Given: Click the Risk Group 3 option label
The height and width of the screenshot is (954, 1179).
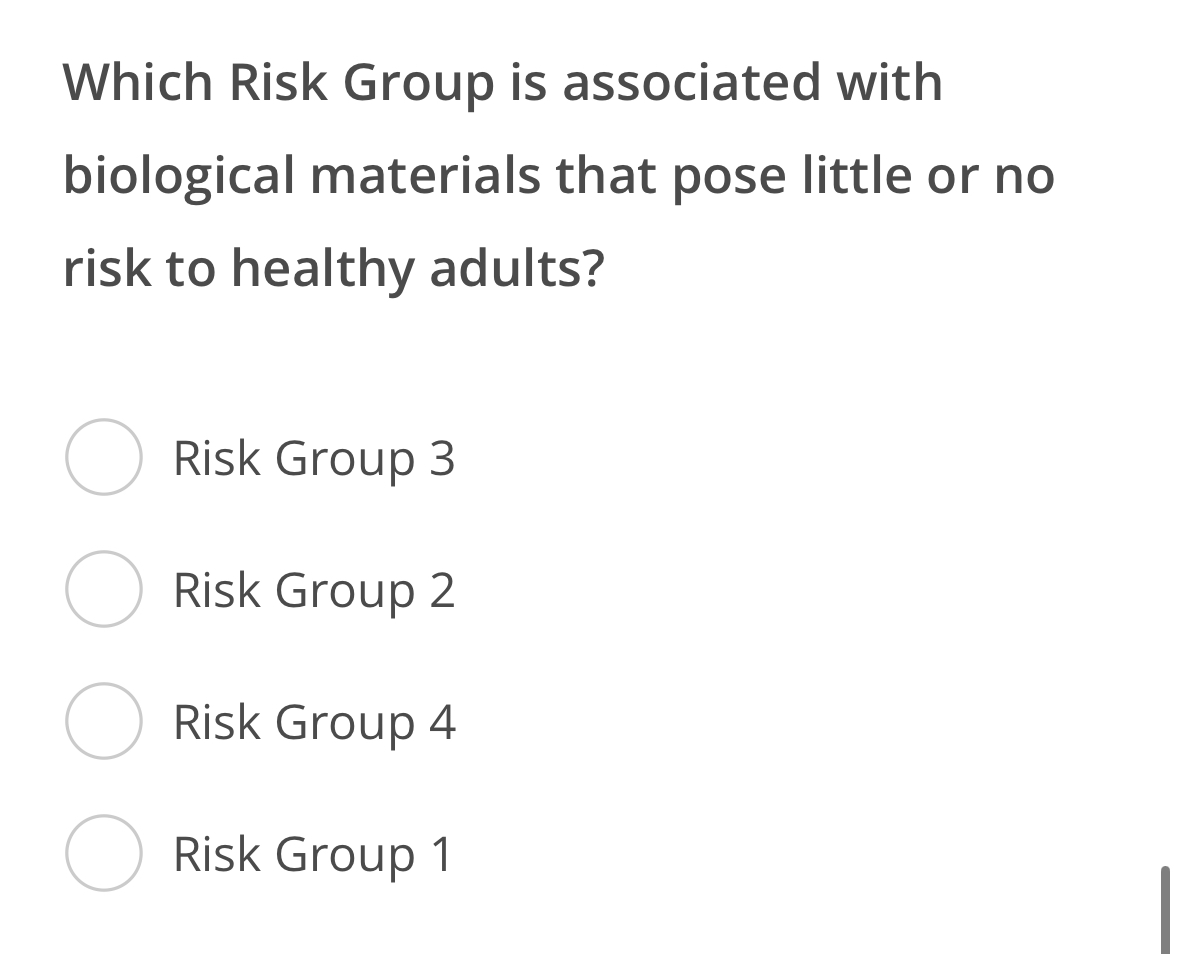Looking at the screenshot, I should [x=314, y=459].
